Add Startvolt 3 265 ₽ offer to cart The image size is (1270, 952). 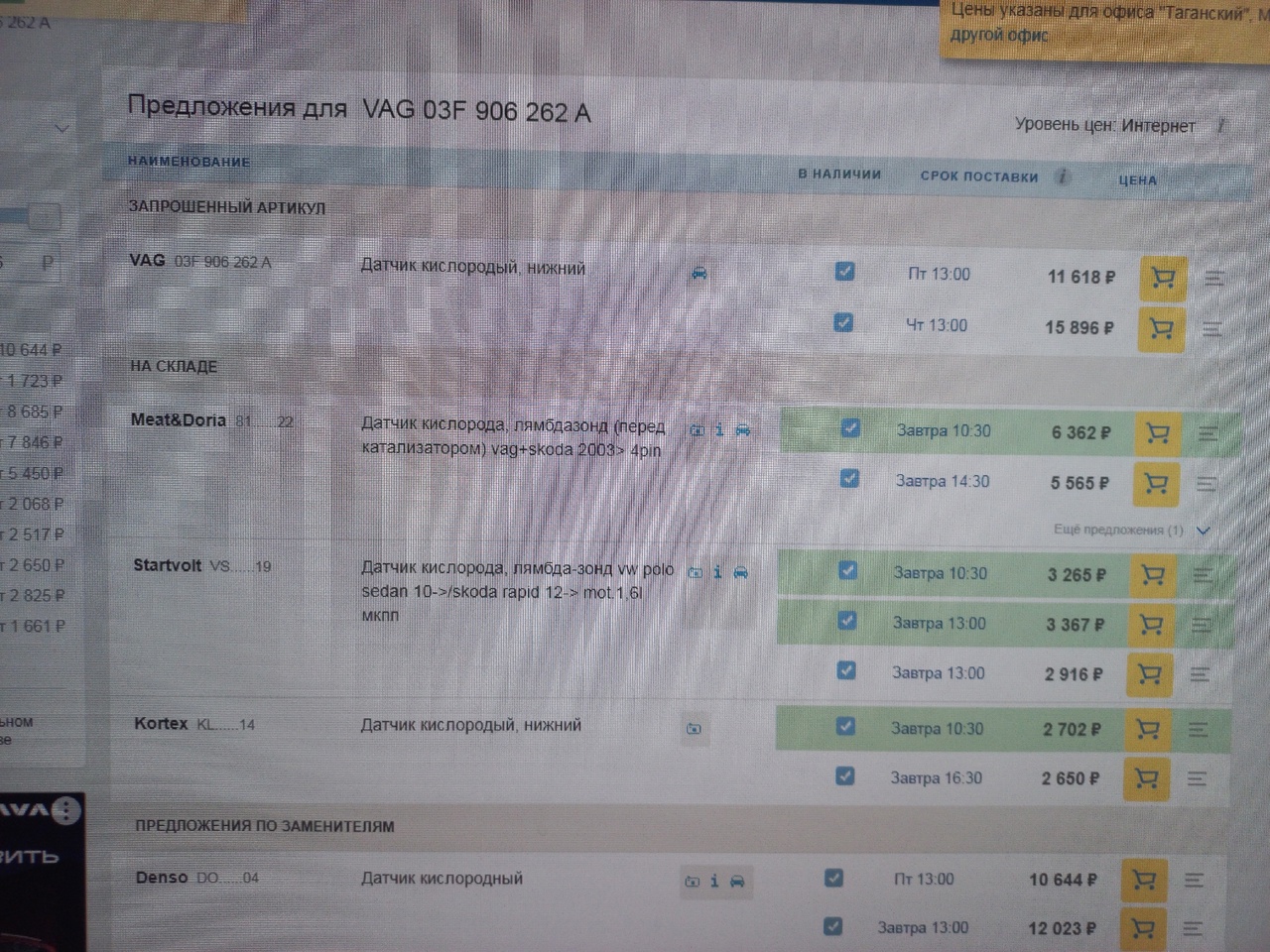click(1152, 575)
